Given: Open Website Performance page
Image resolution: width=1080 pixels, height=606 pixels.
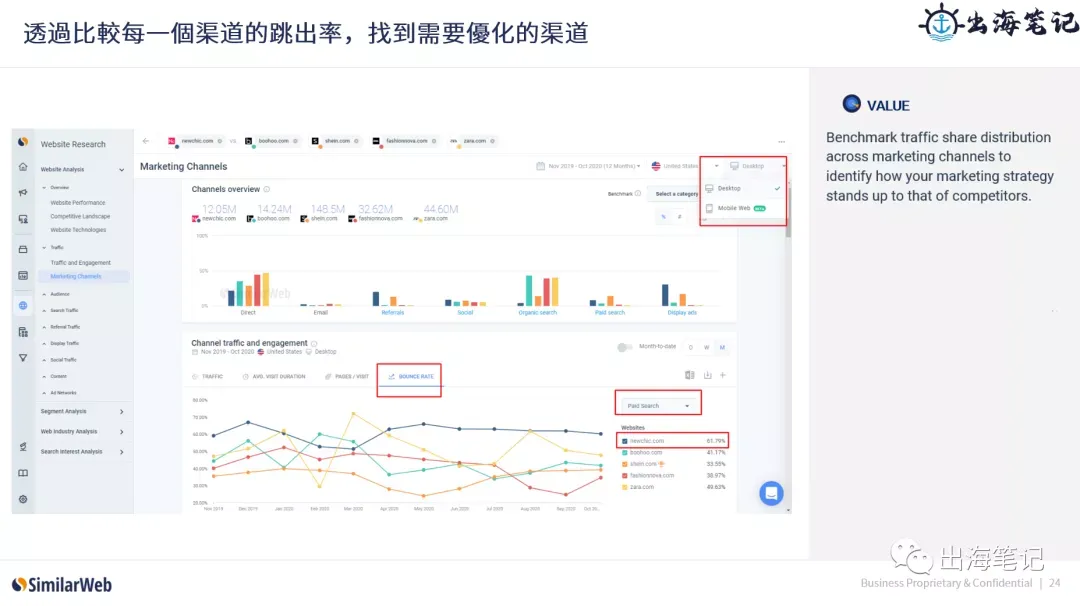Looking at the screenshot, I should 78,202.
